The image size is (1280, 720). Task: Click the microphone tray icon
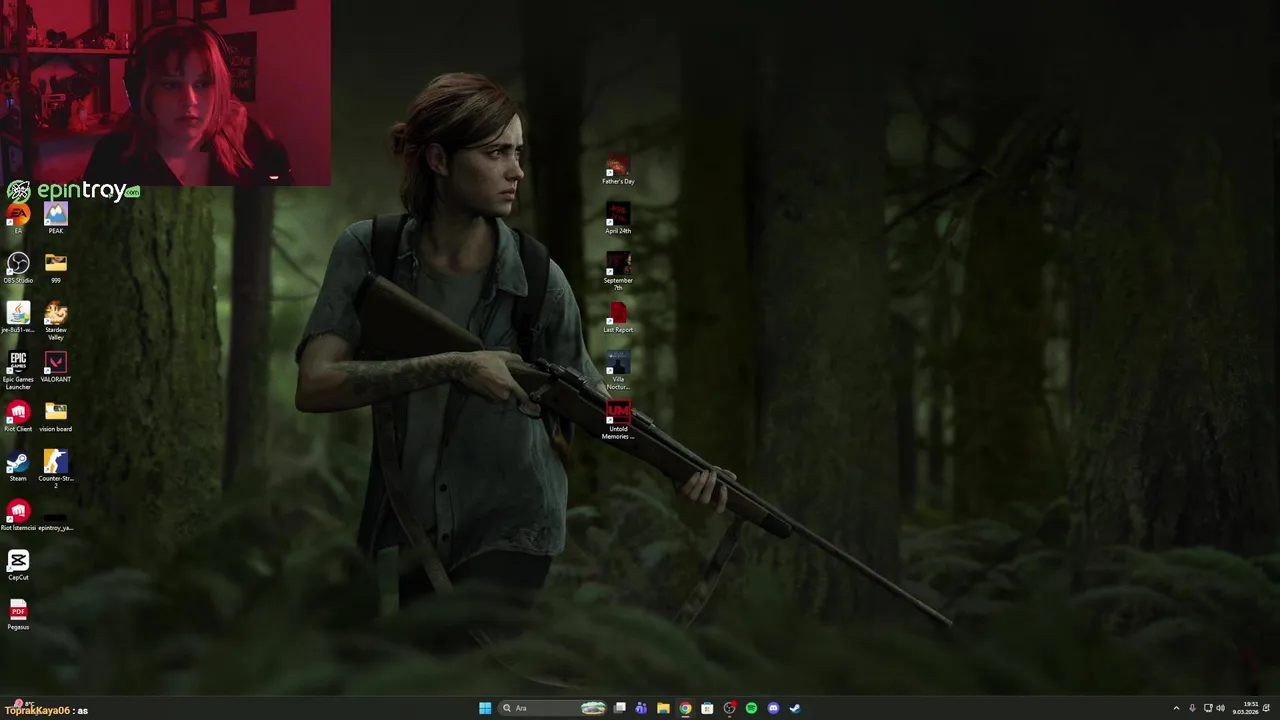[x=1192, y=708]
